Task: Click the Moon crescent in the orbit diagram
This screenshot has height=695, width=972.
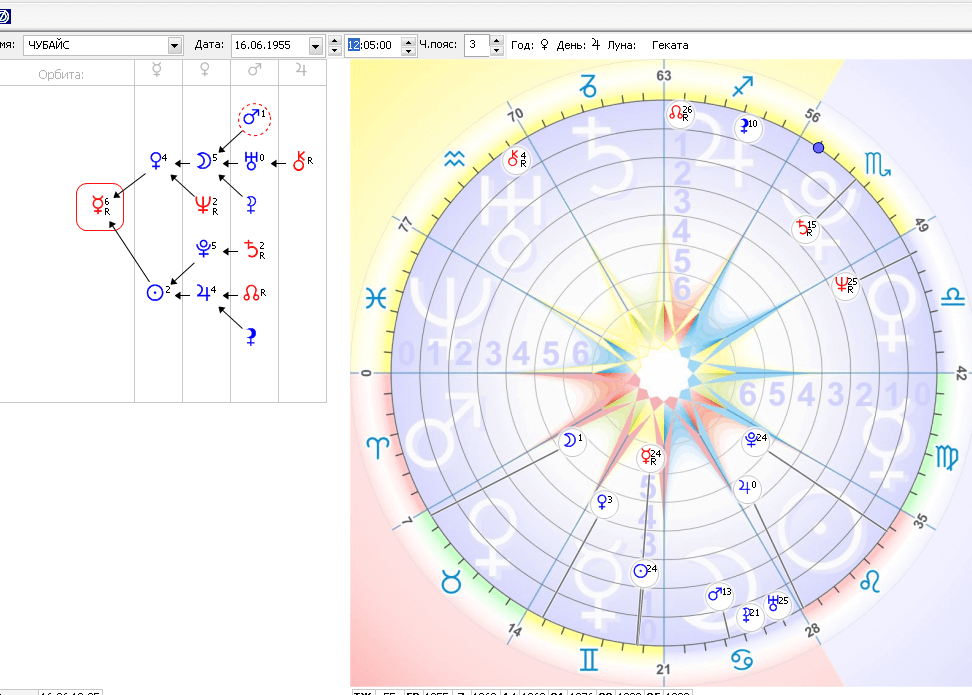Action: (206, 161)
